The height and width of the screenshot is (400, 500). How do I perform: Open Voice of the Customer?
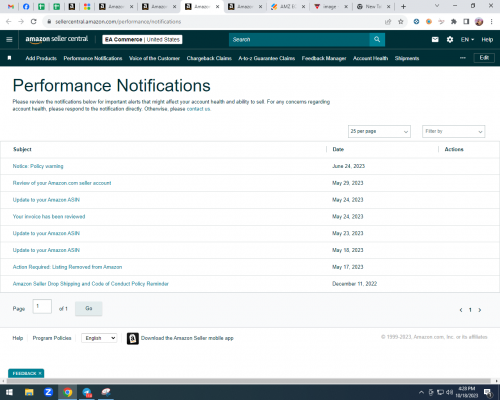154,58
